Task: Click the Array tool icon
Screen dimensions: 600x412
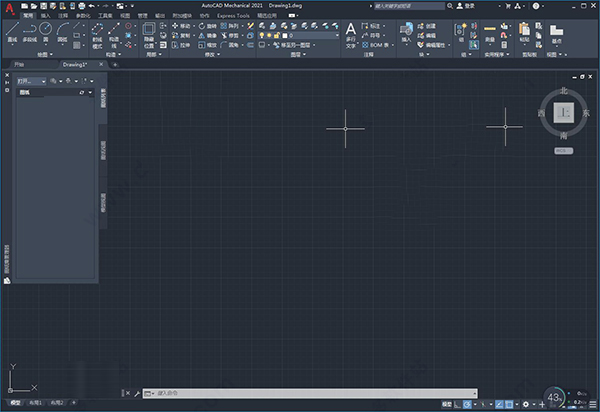Action: click(x=224, y=26)
